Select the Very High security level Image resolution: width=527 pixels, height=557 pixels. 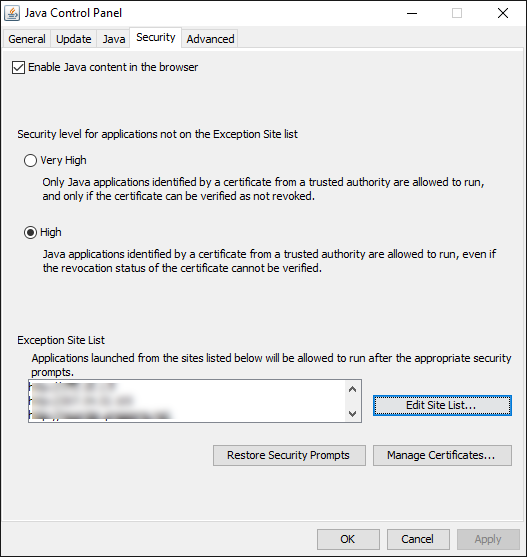30,160
